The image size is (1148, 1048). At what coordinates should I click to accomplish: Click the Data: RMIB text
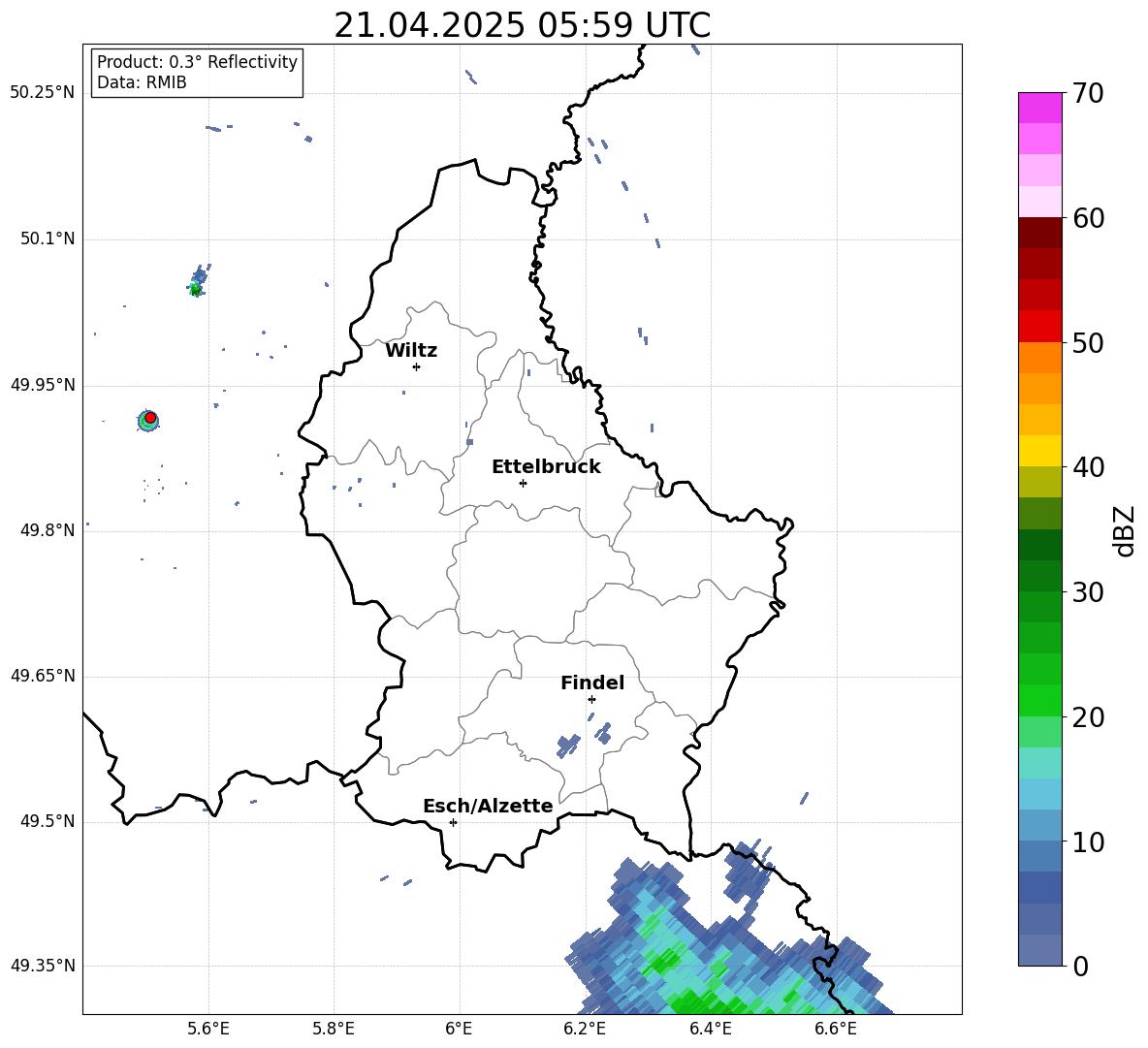coord(142,82)
